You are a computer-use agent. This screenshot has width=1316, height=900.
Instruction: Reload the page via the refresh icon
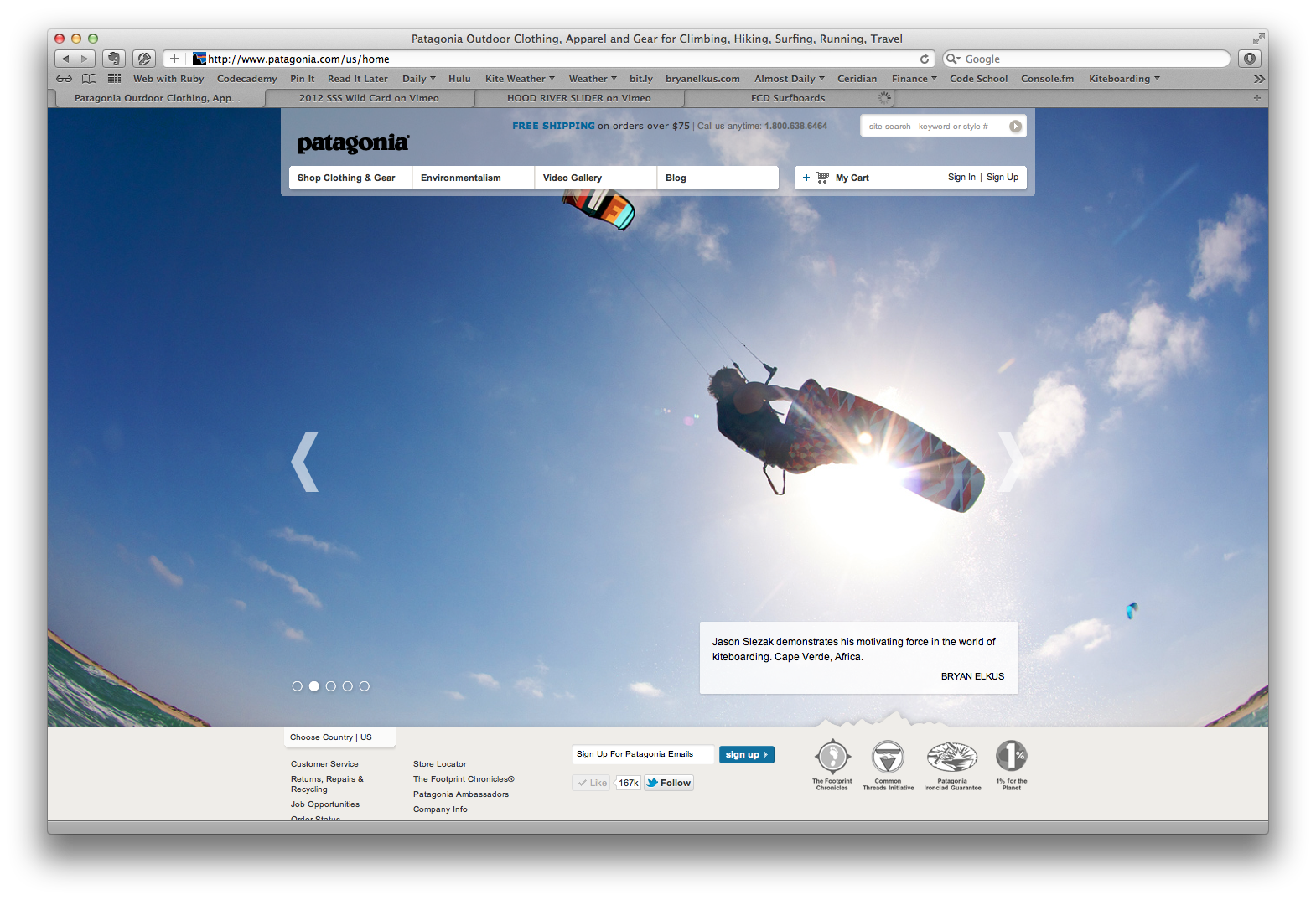925,59
